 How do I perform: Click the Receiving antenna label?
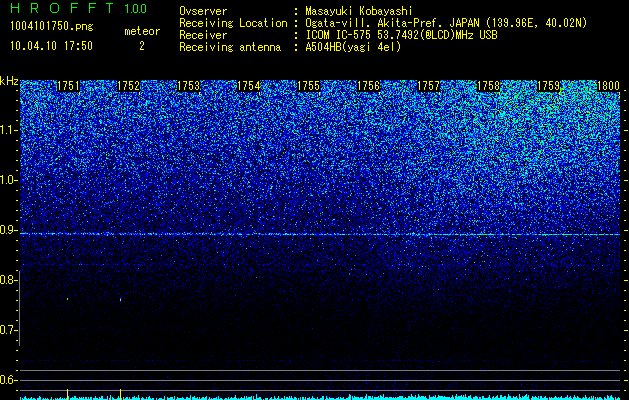pyautogui.click(x=230, y=47)
